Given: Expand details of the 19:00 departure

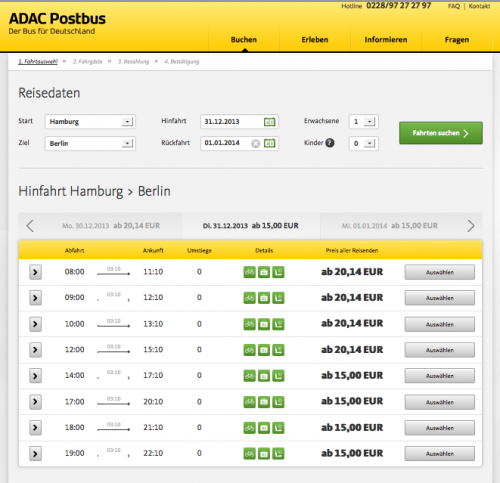Looking at the screenshot, I should click(35, 454).
